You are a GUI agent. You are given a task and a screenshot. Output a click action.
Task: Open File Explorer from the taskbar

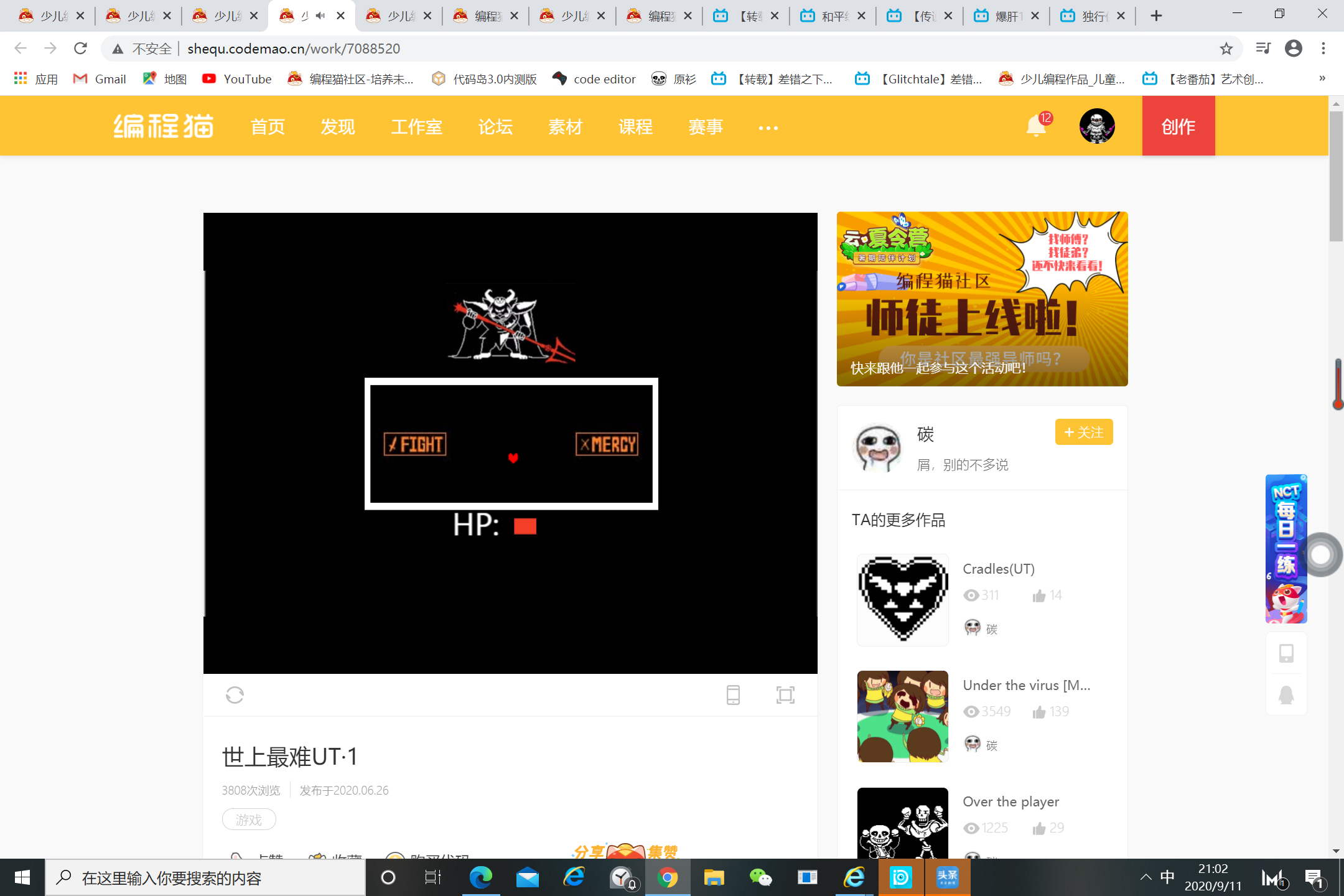pyautogui.click(x=714, y=877)
